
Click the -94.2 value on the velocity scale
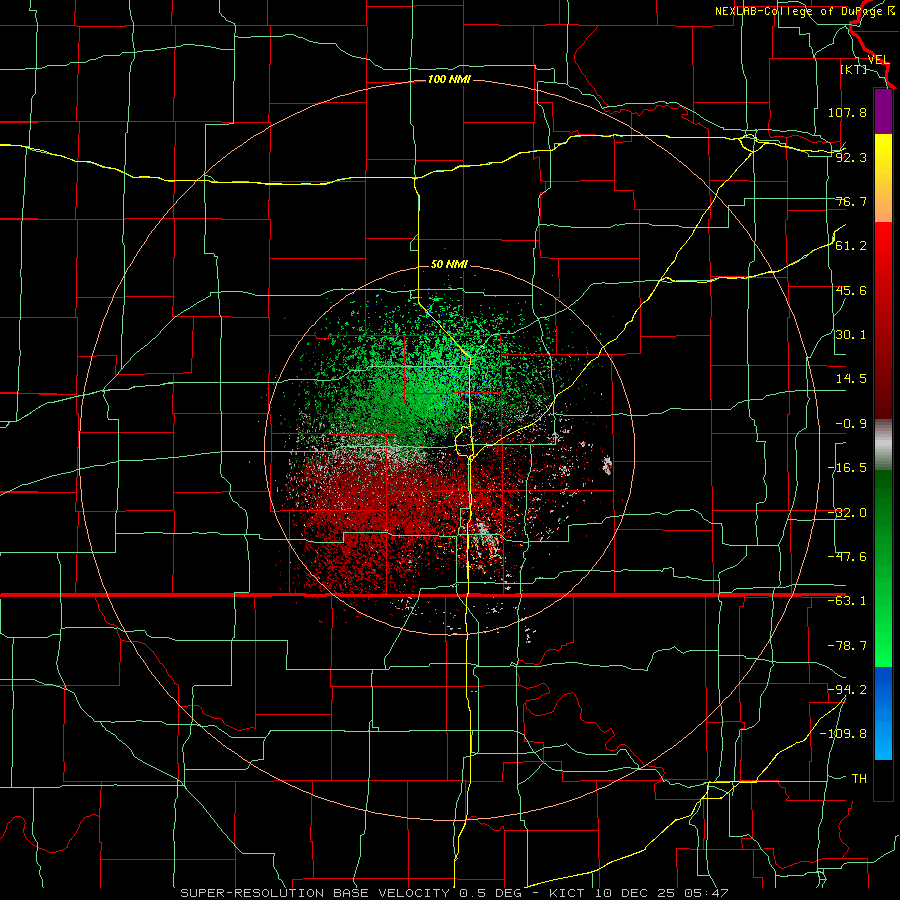[847, 689]
